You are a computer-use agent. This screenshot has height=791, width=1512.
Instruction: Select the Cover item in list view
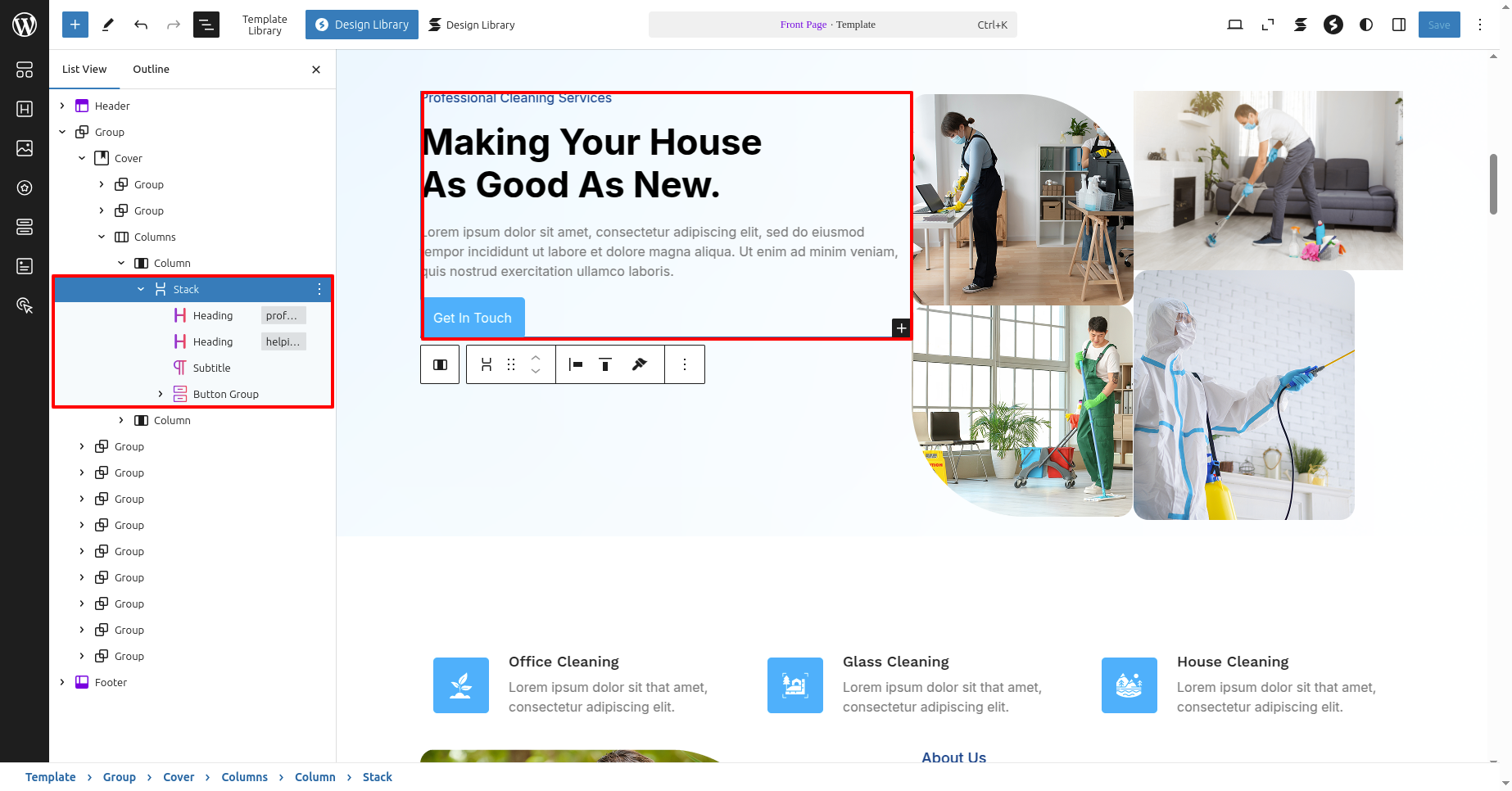point(128,158)
